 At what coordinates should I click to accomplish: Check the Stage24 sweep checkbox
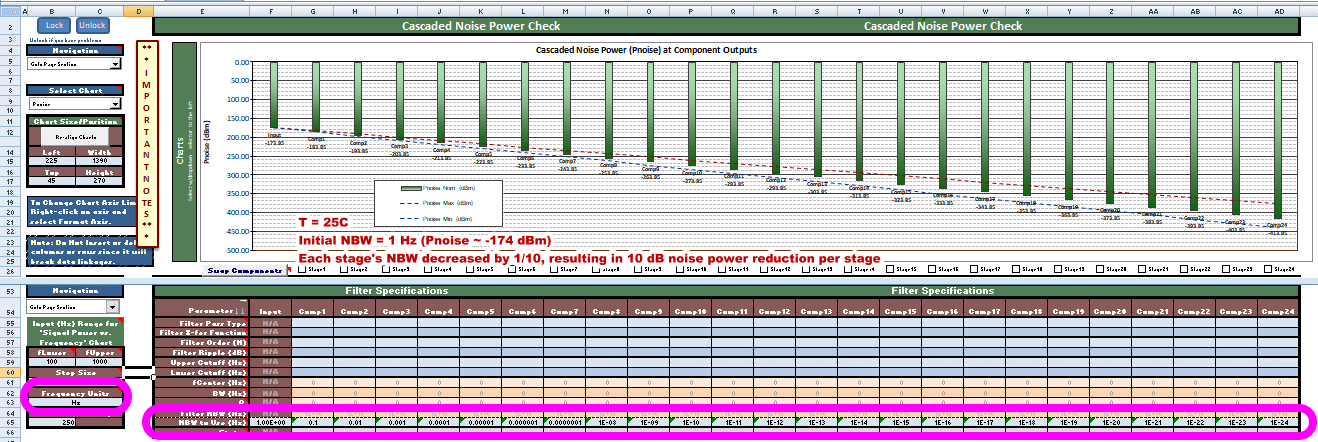pyautogui.click(x=1269, y=269)
